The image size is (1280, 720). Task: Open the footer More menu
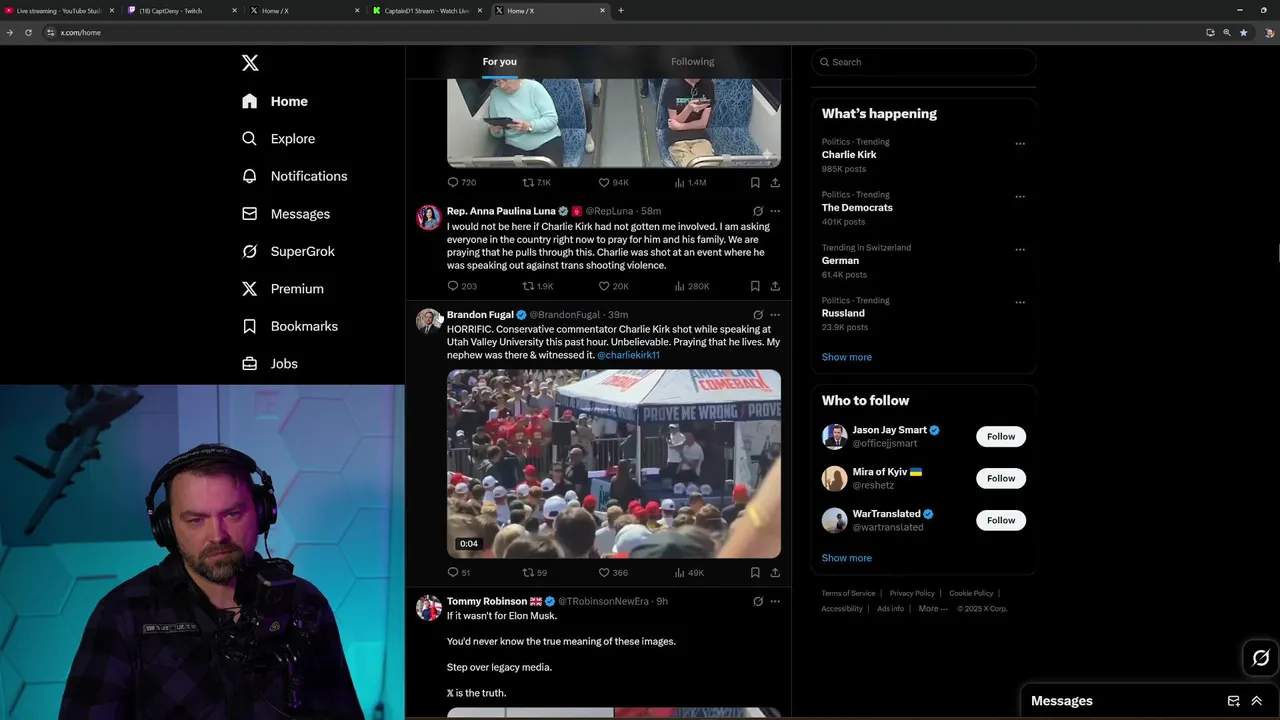tap(933, 609)
